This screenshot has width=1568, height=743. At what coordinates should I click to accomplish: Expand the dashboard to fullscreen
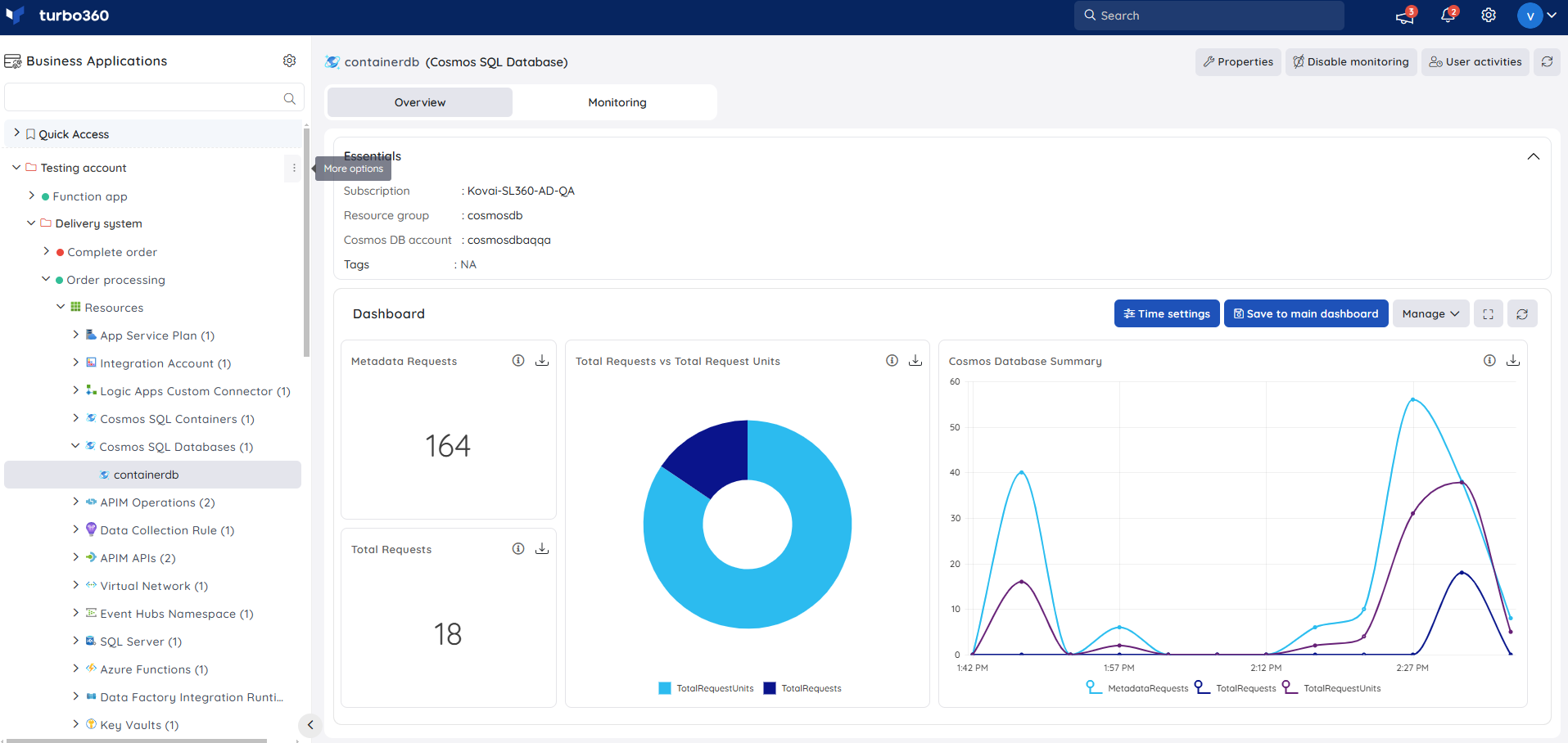tap(1489, 313)
